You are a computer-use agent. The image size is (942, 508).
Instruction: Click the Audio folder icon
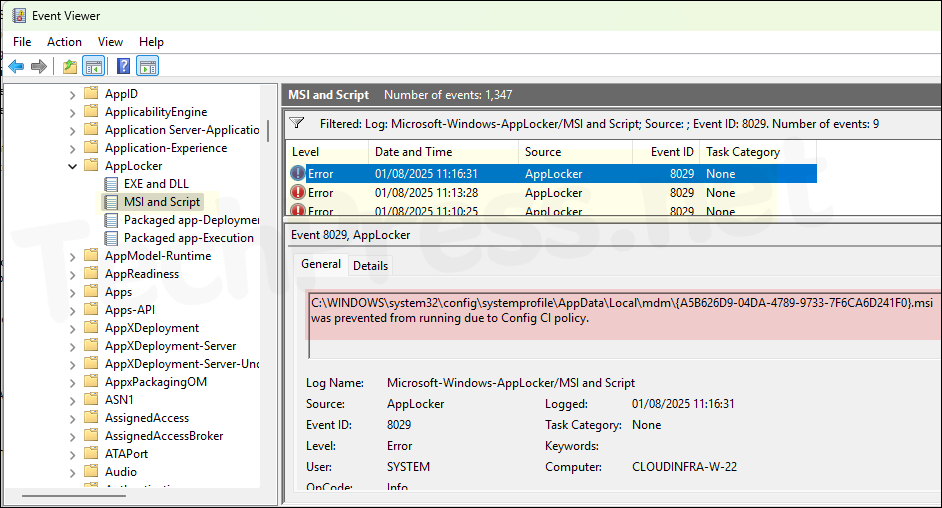pos(91,471)
